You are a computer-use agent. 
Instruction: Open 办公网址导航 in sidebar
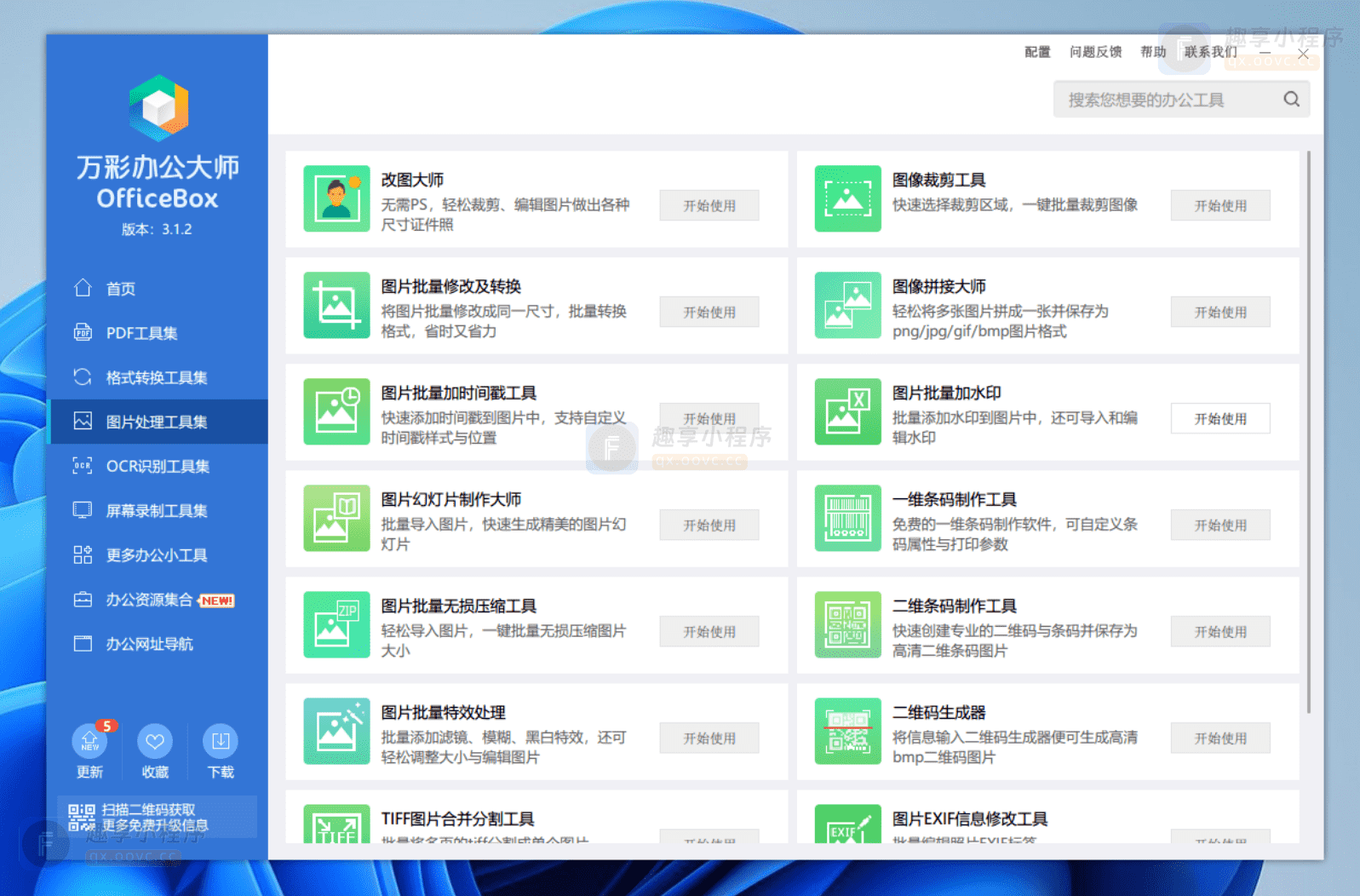(x=158, y=644)
